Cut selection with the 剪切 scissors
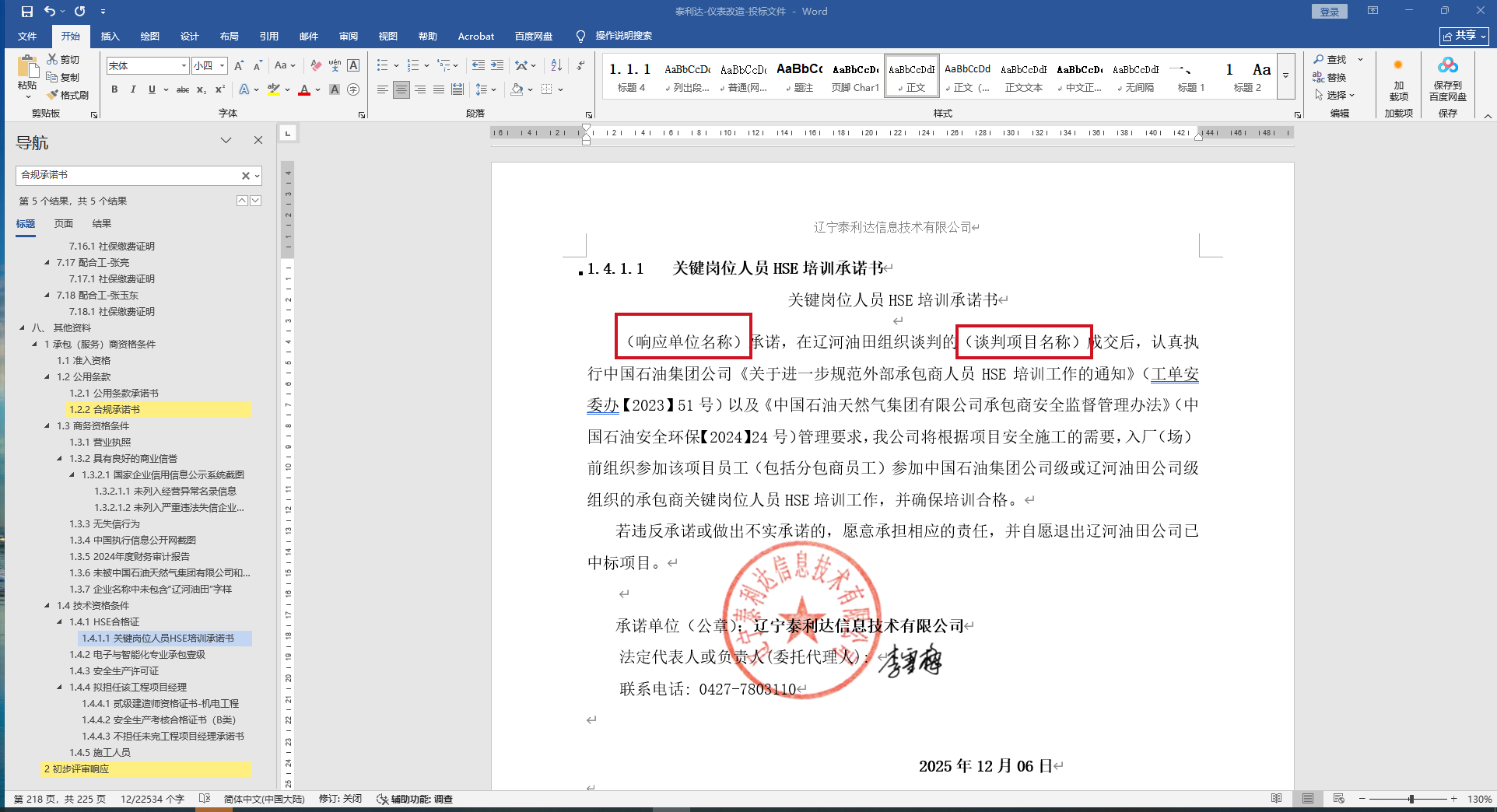Screen dimensions: 1497x812 63,59
